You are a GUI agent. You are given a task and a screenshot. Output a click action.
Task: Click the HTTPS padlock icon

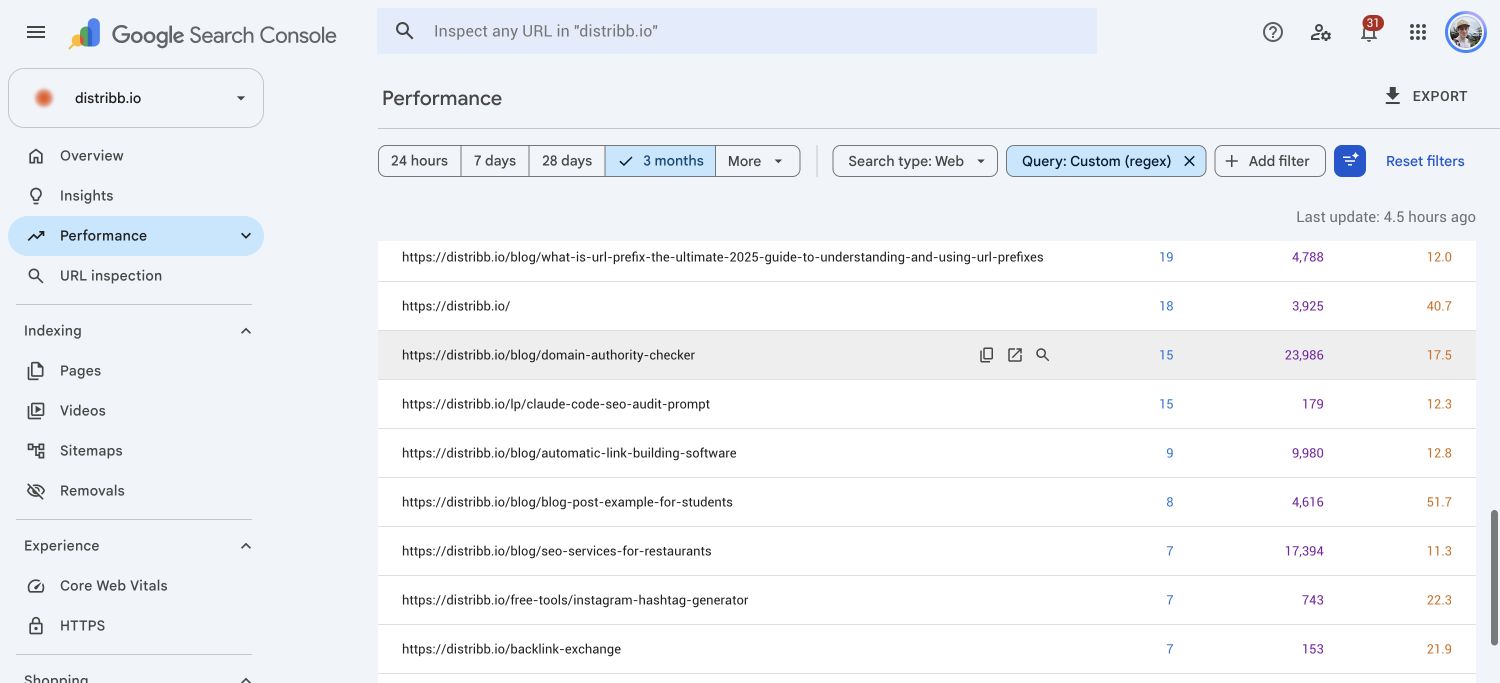(36, 626)
